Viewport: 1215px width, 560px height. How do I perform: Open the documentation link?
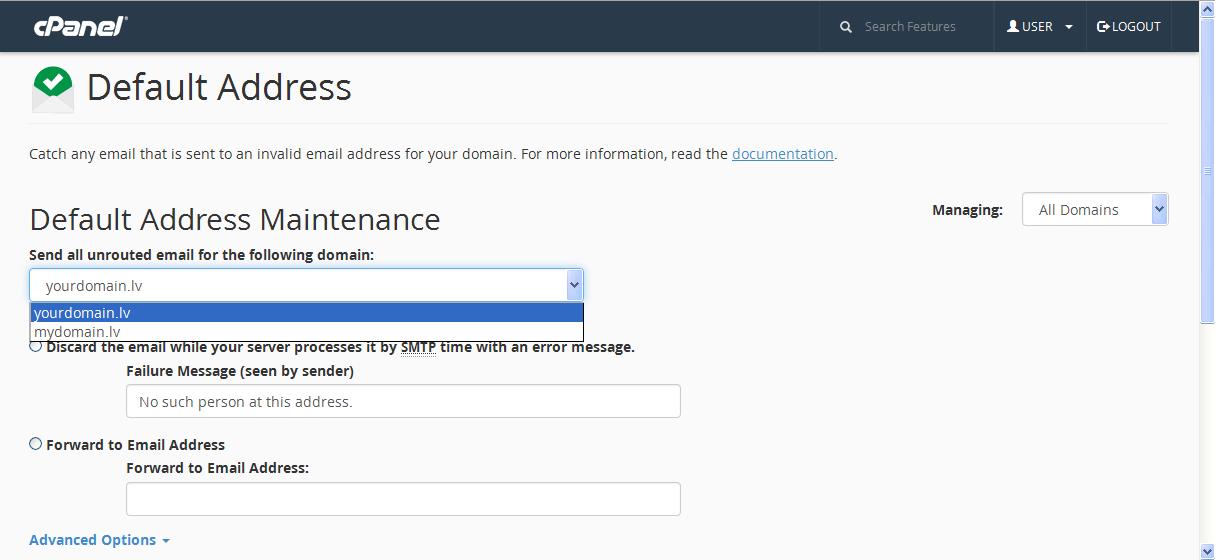(783, 154)
